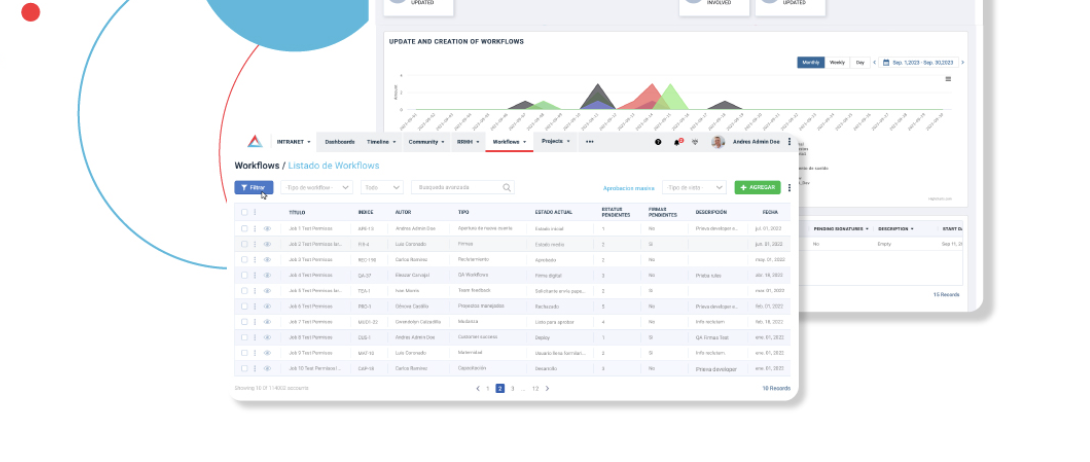Switch chart to Monthly view
This screenshot has height=462, width=1090.
(811, 63)
